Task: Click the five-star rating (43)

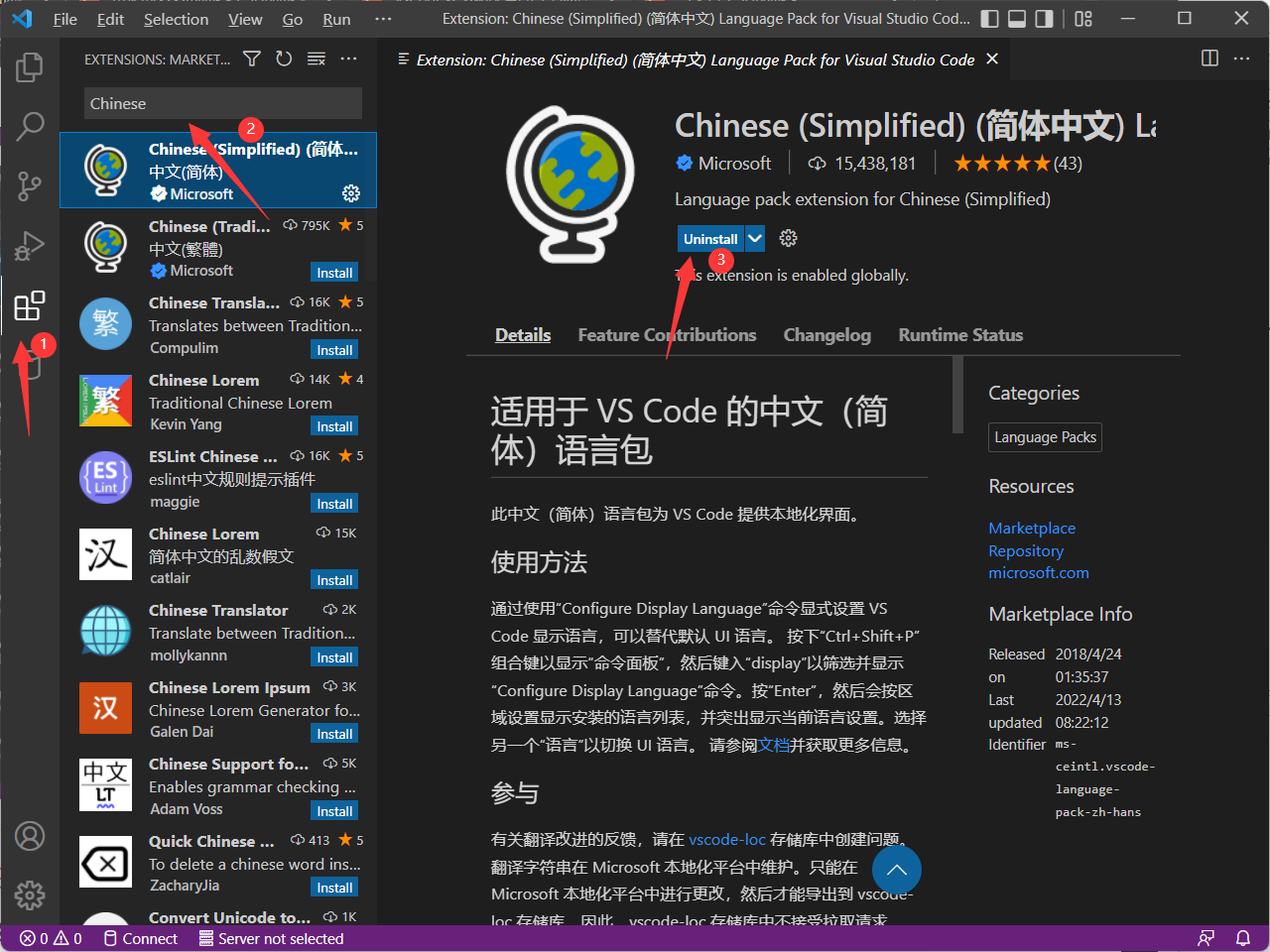Action: click(1018, 164)
